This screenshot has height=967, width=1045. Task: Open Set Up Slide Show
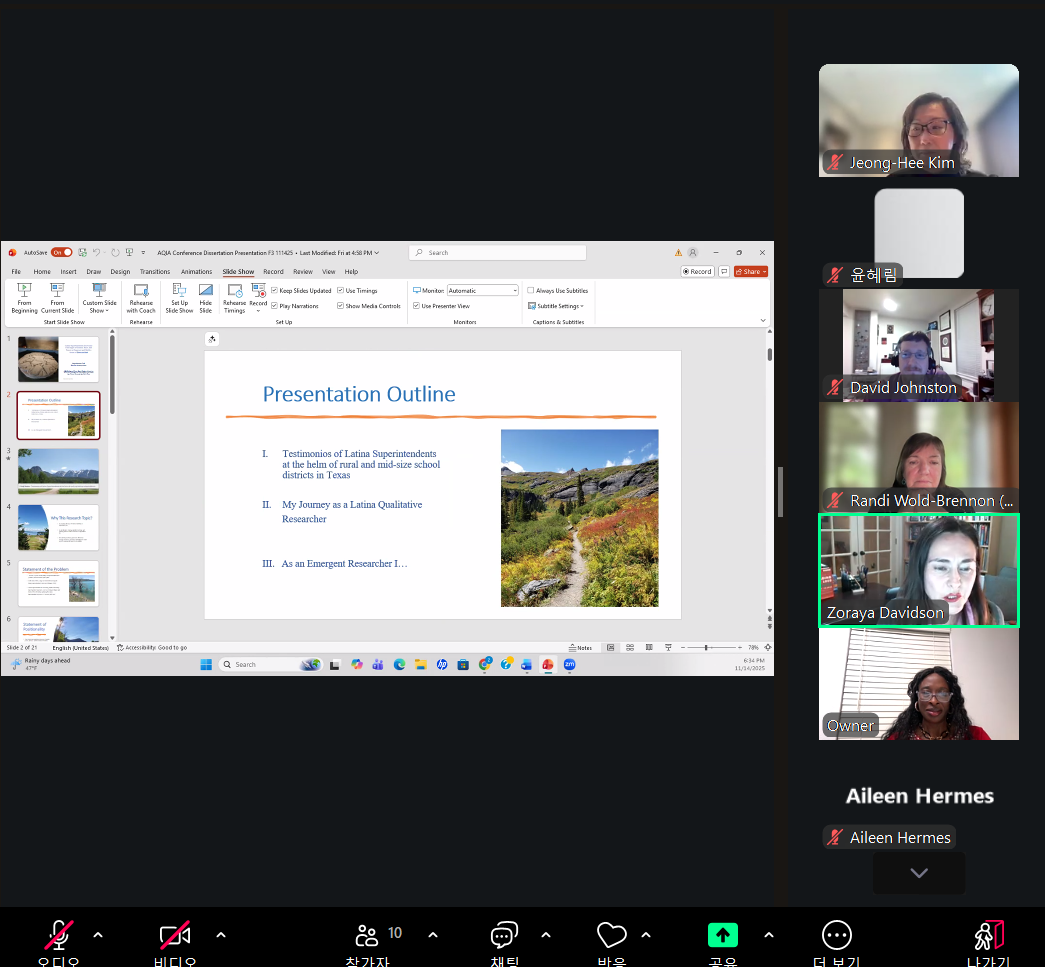click(179, 298)
